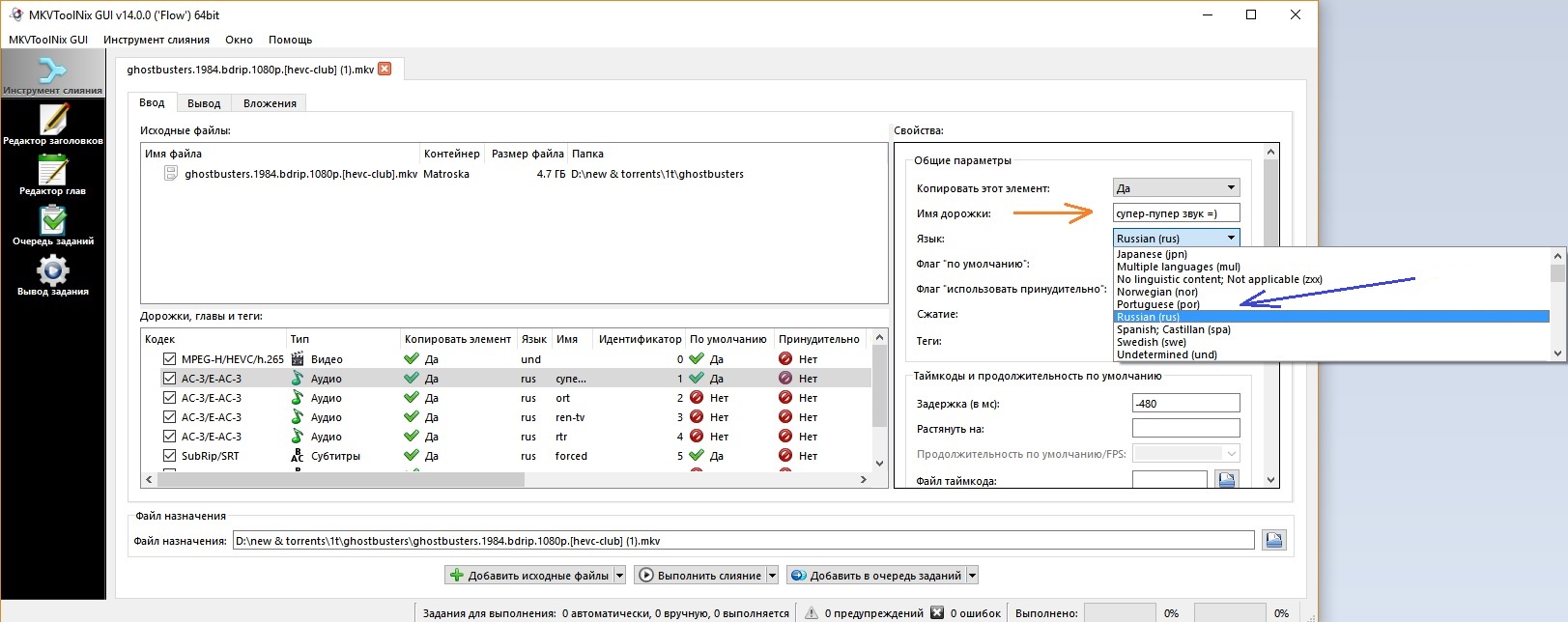Image resolution: width=1568 pixels, height=622 pixels.
Task: Toggle checkbox of SubRip/SRT forced track
Action: click(170, 456)
